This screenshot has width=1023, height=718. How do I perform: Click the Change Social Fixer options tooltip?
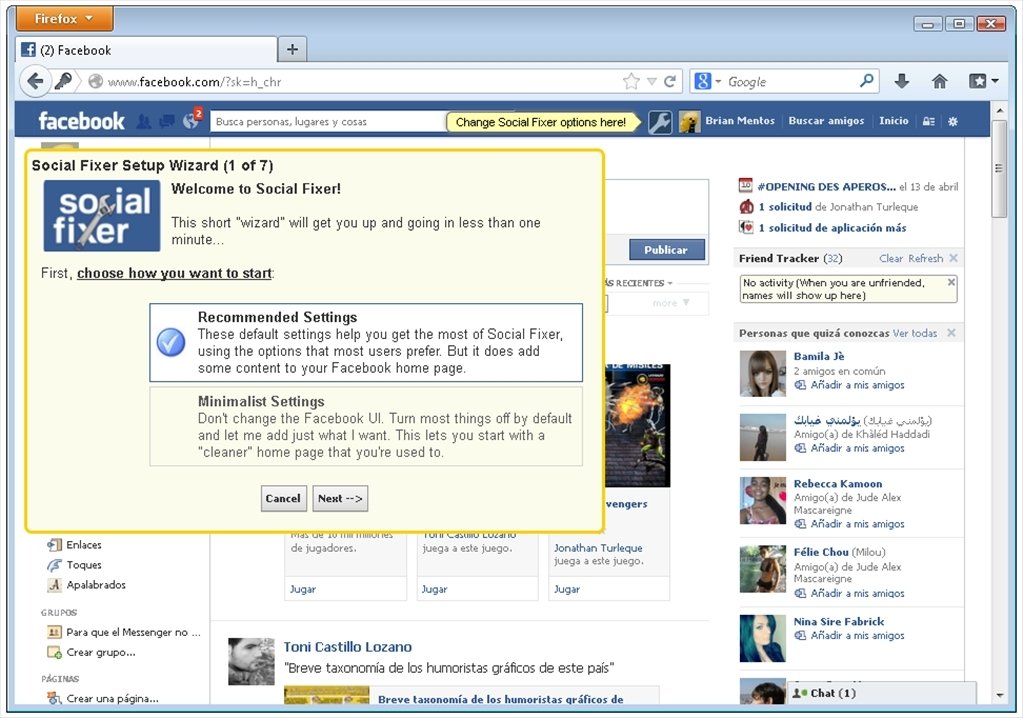click(541, 122)
